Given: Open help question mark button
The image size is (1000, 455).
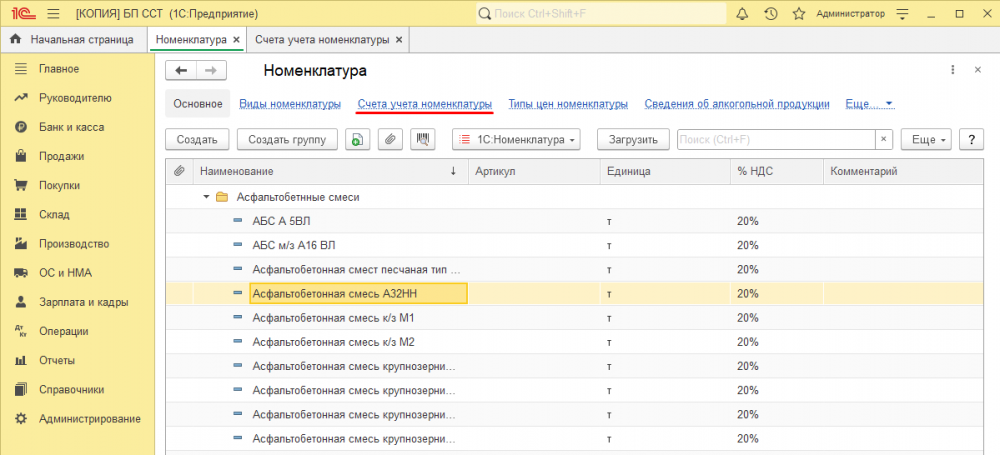Looking at the screenshot, I should point(971,140).
